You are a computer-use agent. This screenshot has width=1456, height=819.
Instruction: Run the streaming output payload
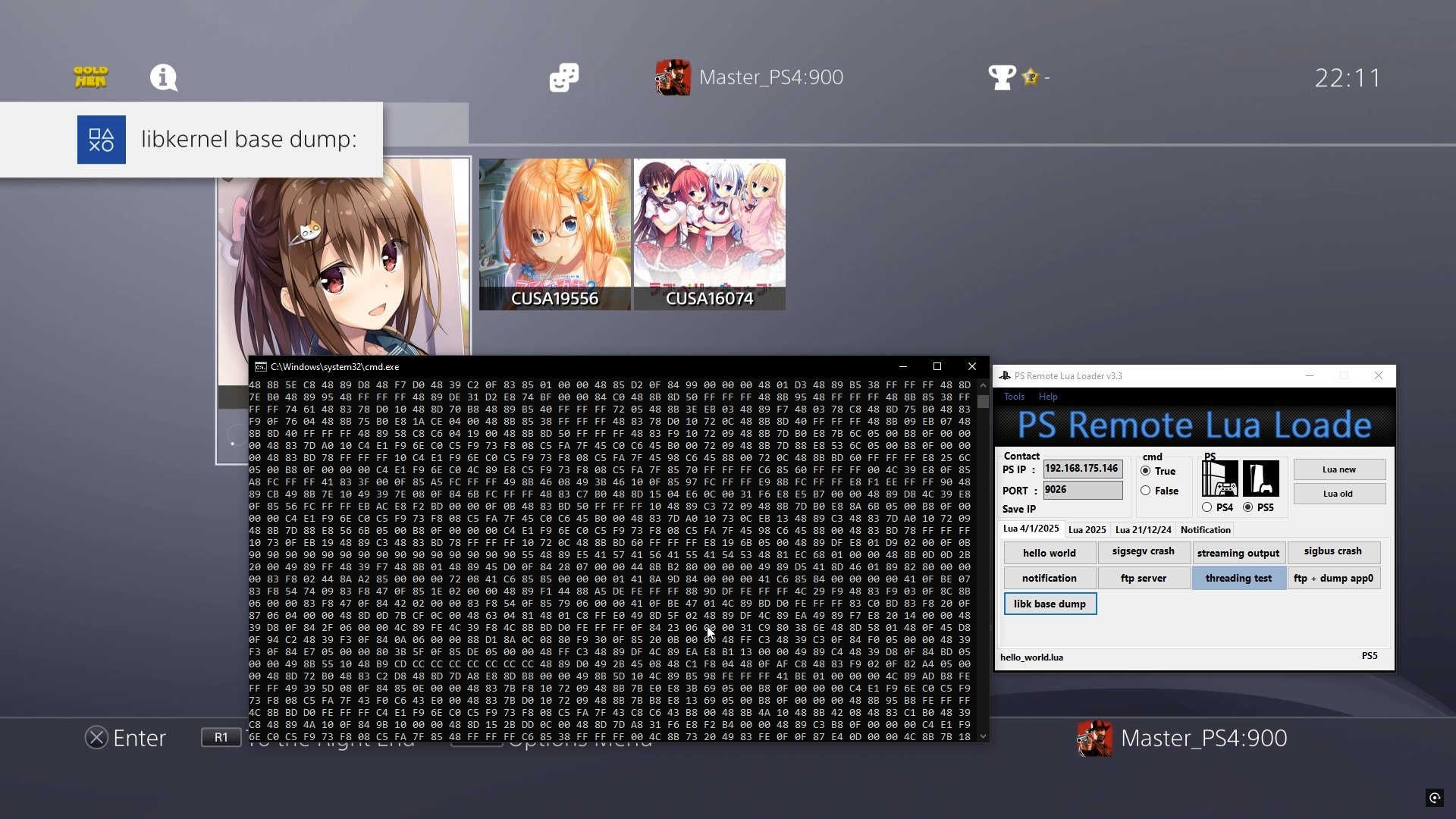click(x=1238, y=553)
